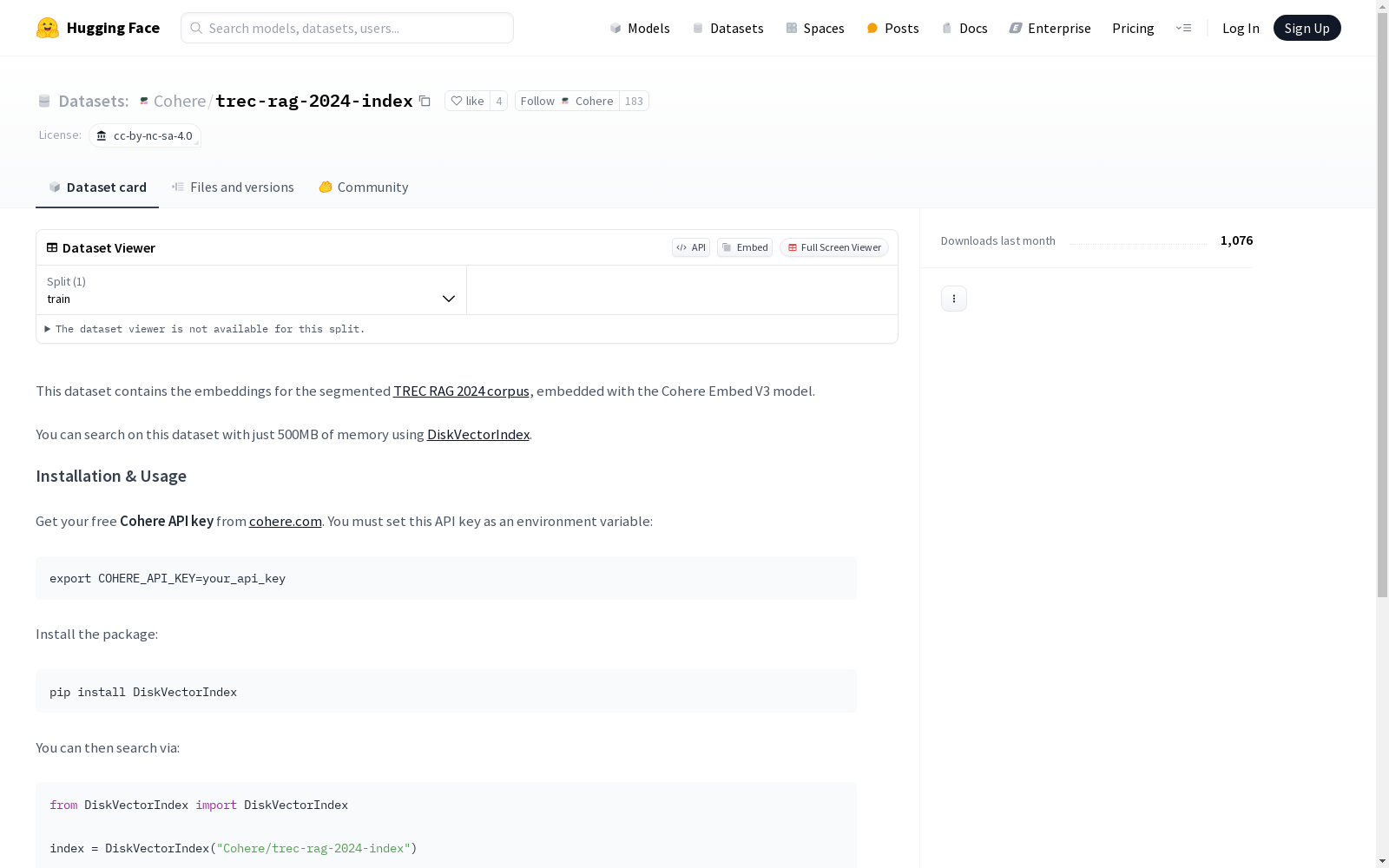This screenshot has height=868, width=1389.
Task: Open the TREC RAG 2024 corpus link
Action: [461, 391]
